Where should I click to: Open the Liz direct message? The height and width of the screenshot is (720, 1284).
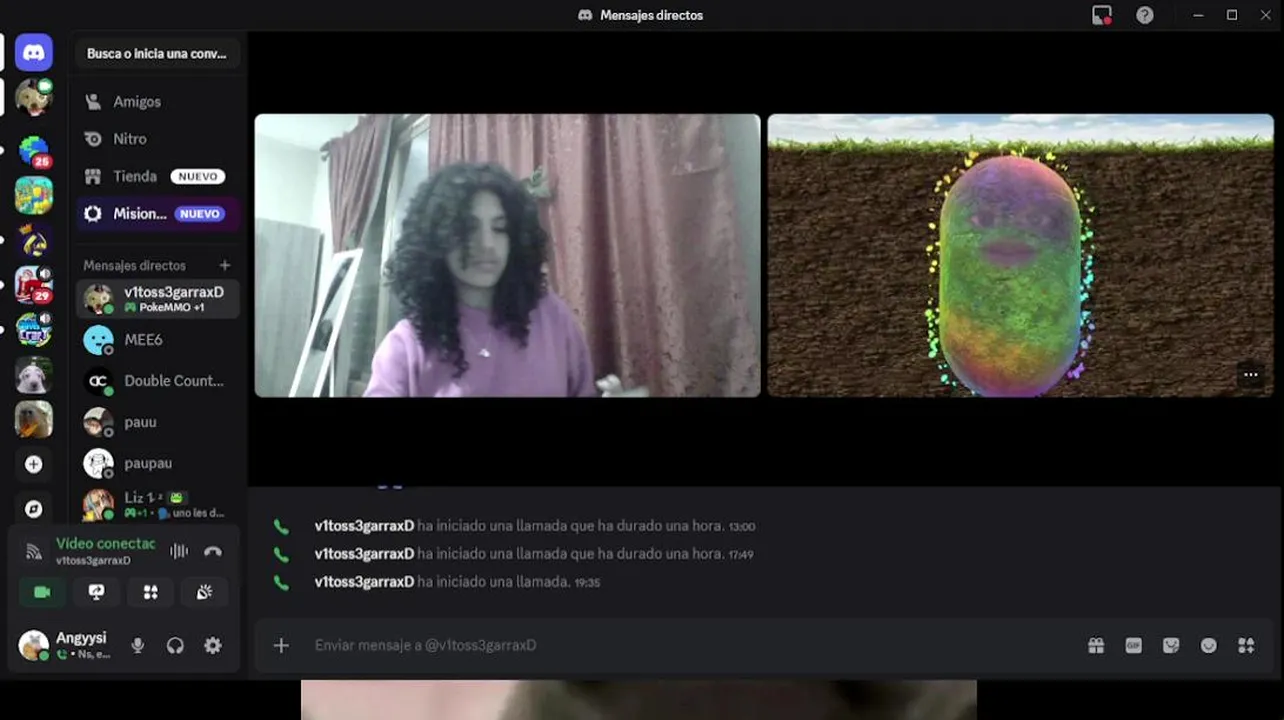tap(157, 504)
